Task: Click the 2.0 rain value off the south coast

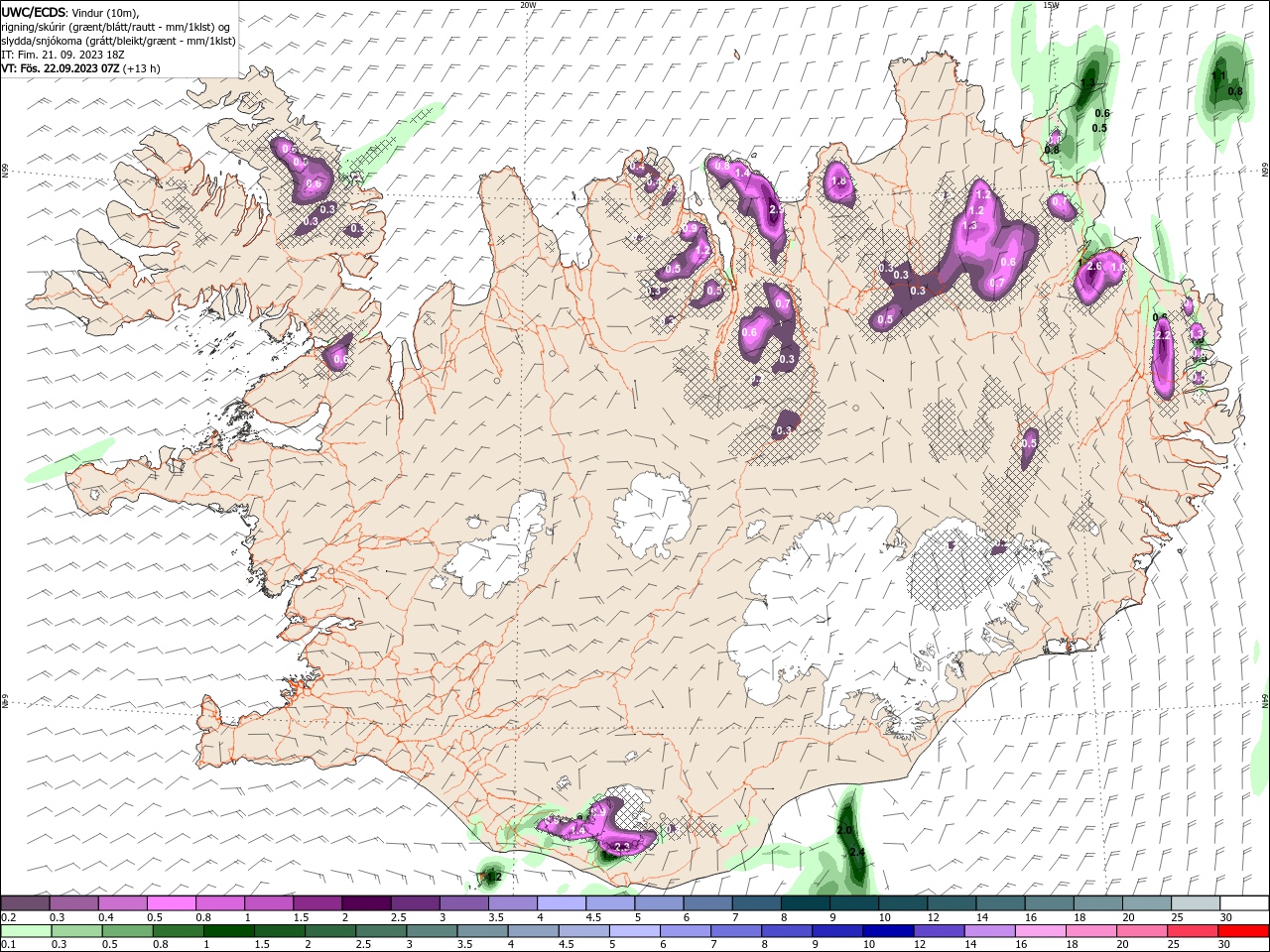Action: coord(845,830)
